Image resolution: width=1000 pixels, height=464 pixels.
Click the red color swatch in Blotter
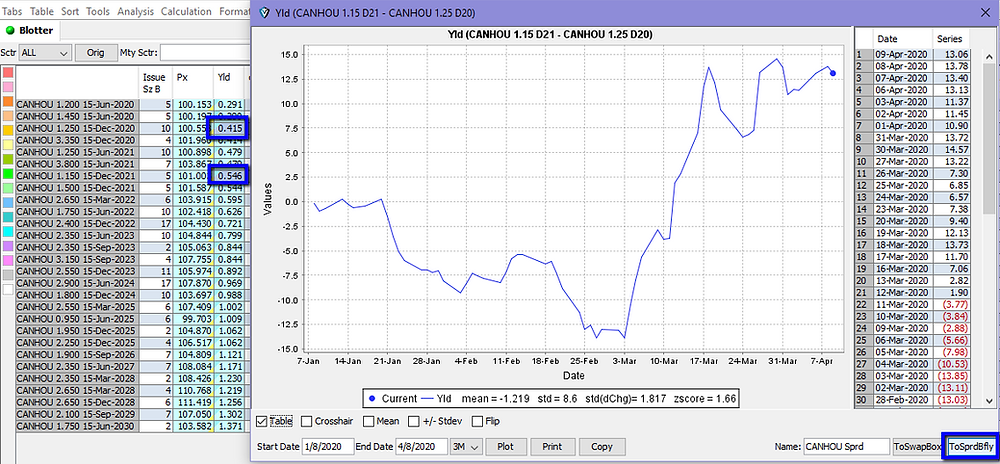click(x=8, y=72)
